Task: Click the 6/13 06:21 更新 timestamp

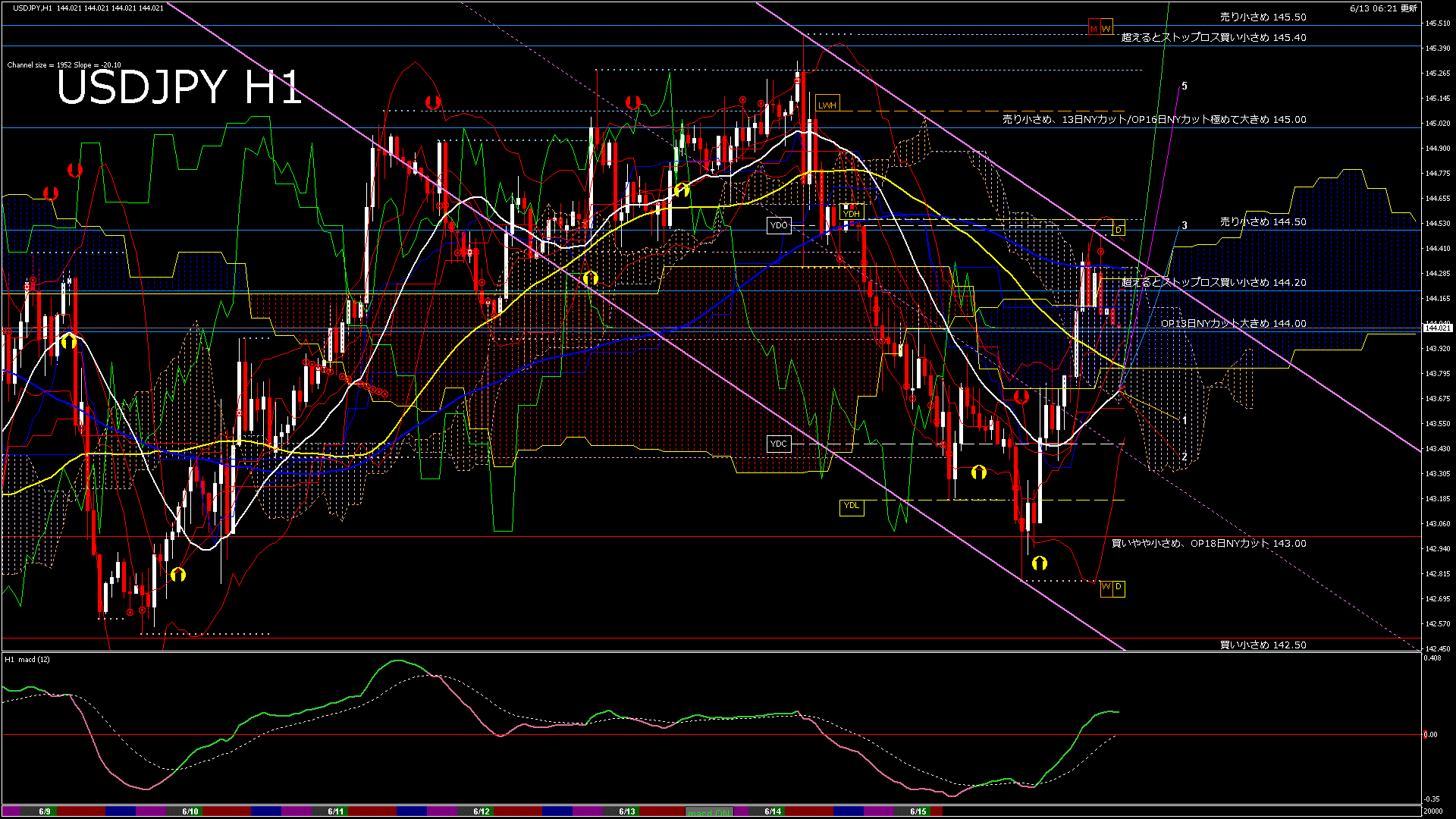Action: pyautogui.click(x=1383, y=8)
